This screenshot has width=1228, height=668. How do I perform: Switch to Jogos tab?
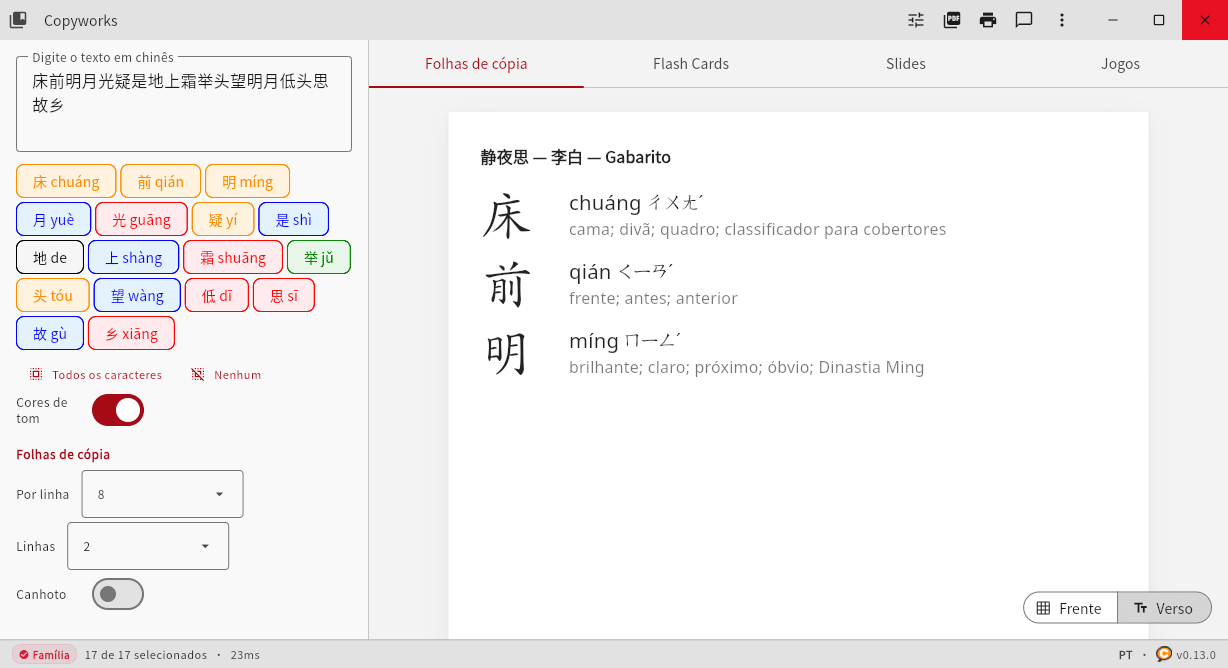tap(1121, 64)
